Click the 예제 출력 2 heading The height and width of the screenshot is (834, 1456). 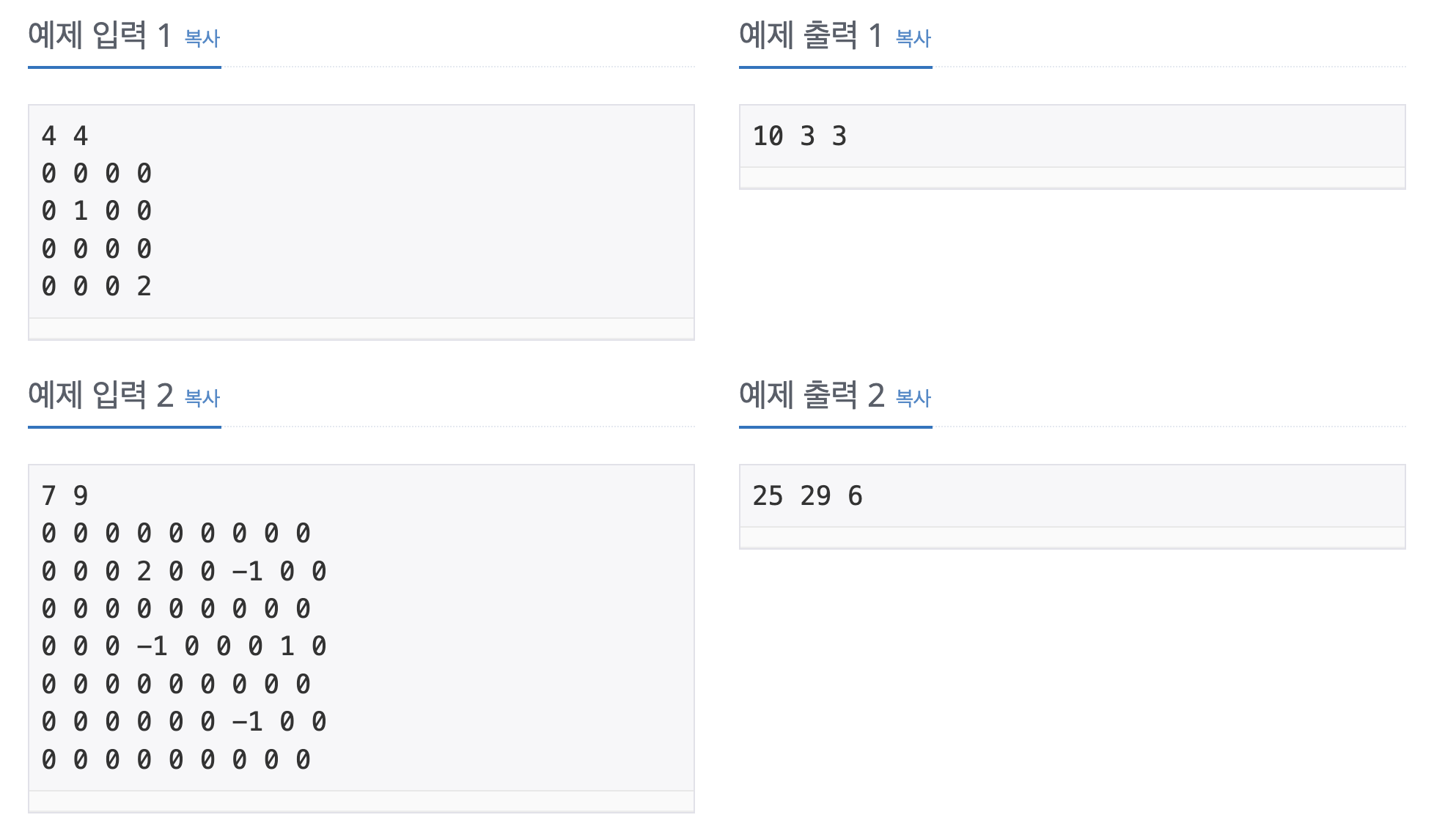coord(812,395)
